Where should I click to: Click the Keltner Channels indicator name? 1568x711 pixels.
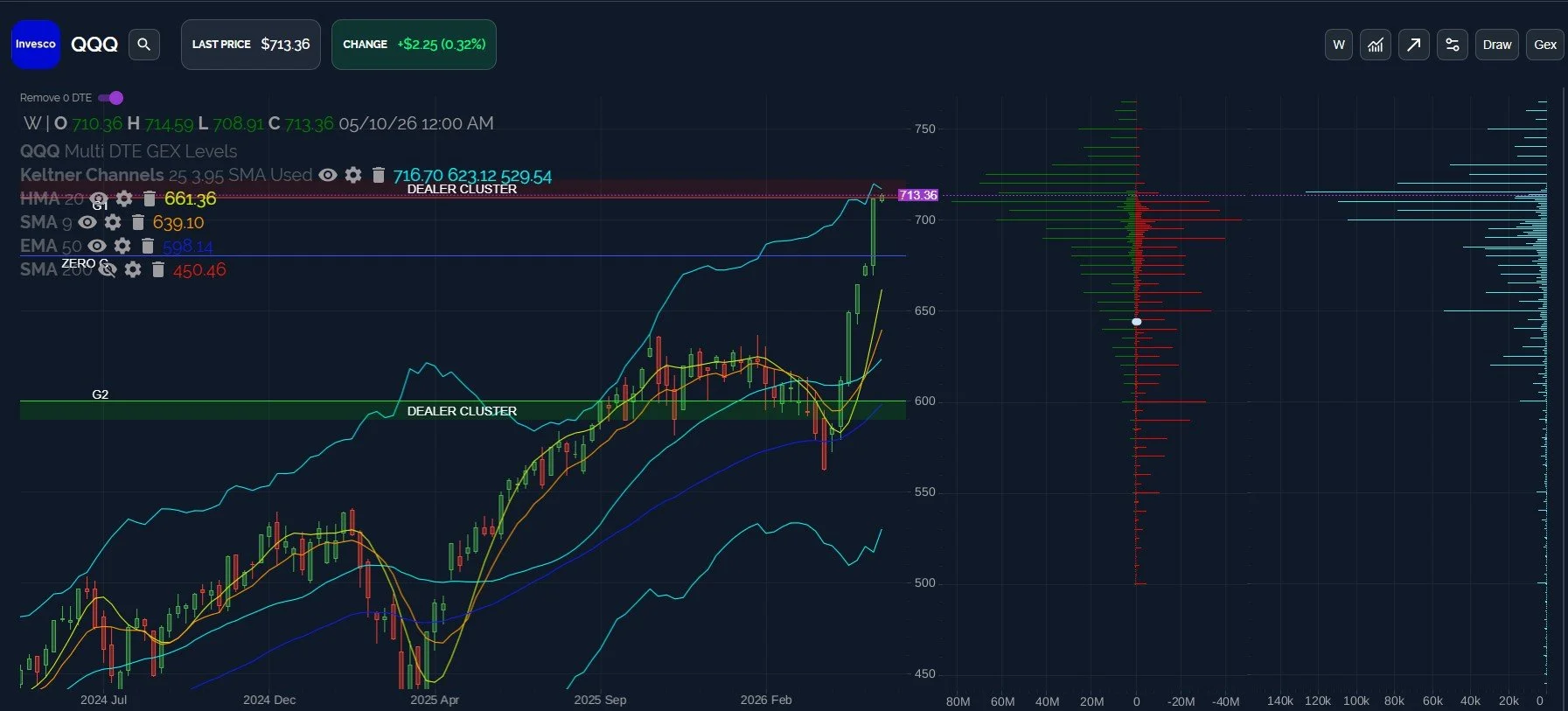pos(92,175)
